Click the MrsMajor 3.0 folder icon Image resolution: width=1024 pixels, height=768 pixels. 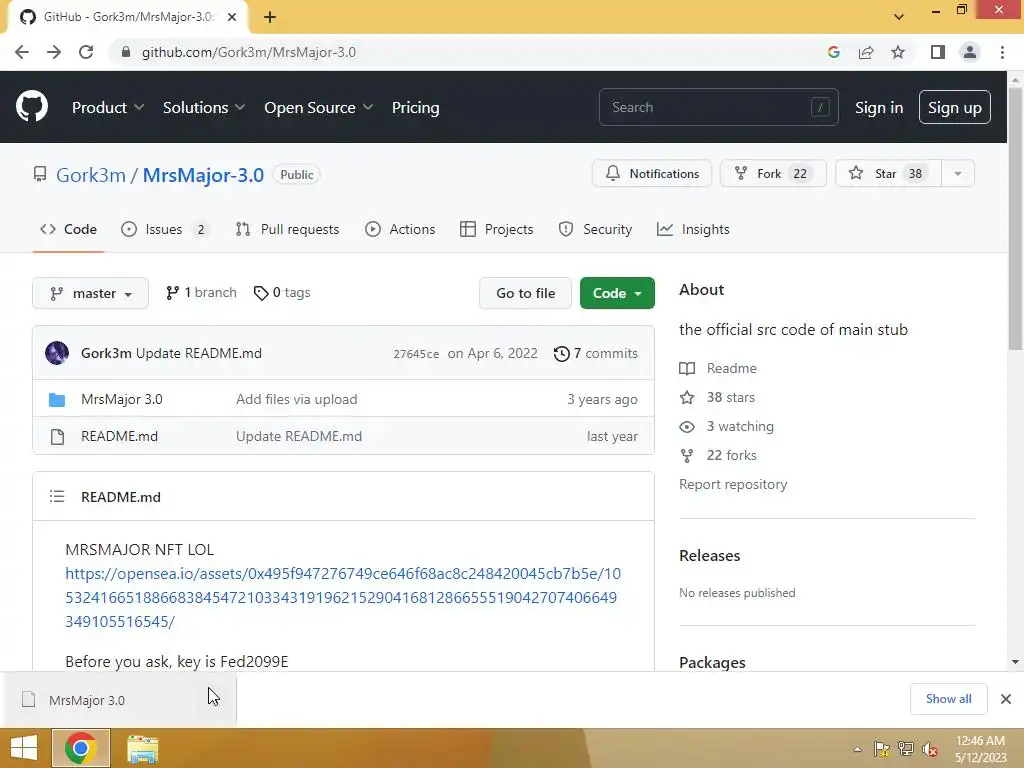pyautogui.click(x=57, y=399)
